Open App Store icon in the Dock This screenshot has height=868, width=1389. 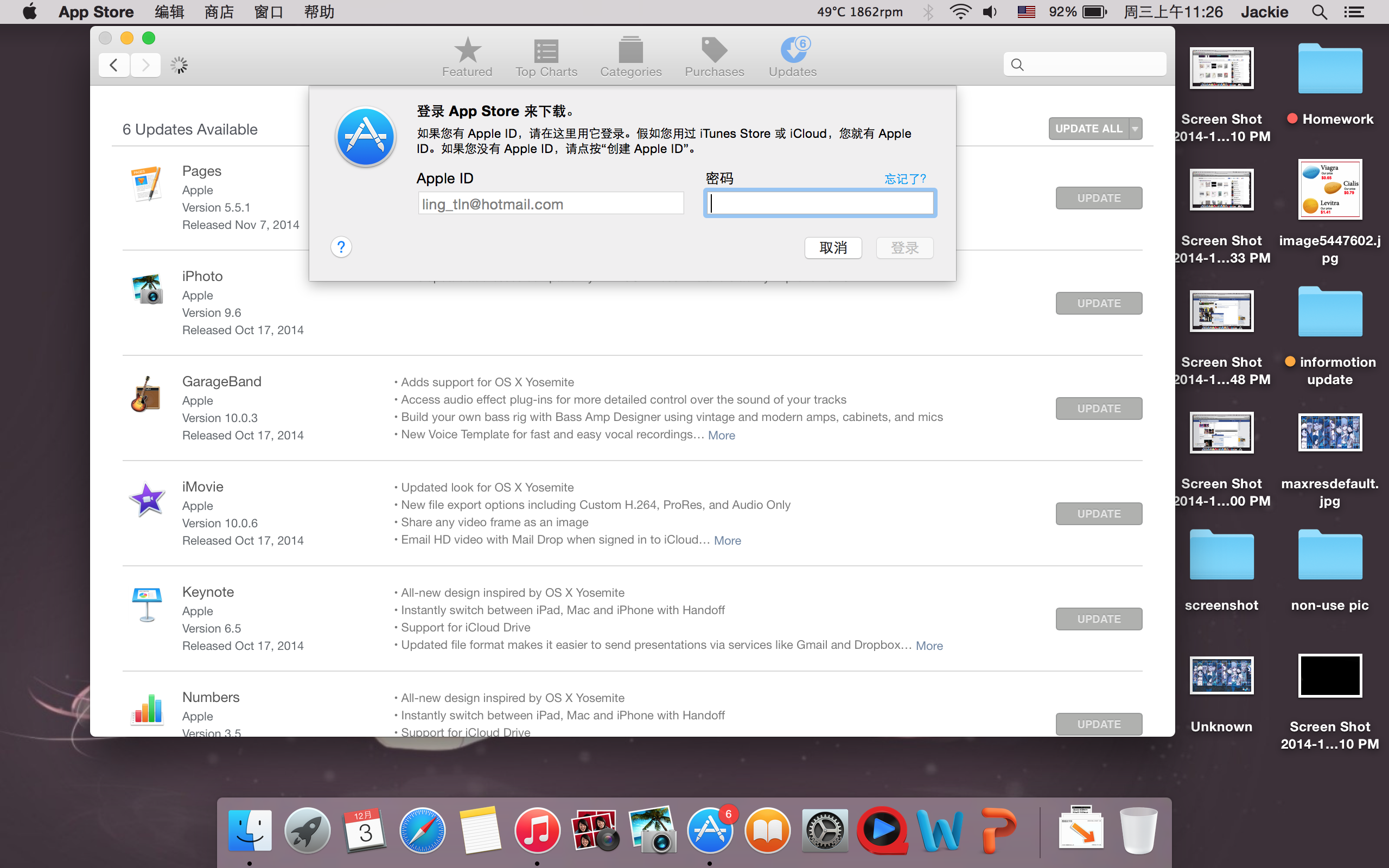[710, 830]
